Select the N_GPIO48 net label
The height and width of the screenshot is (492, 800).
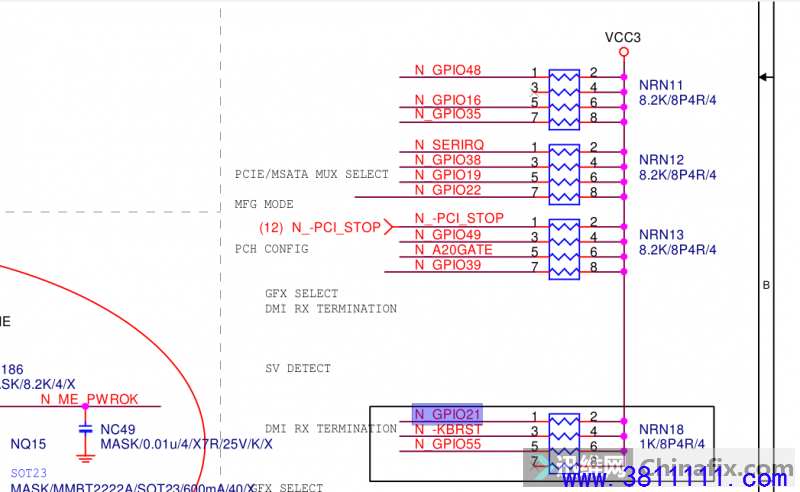click(447, 70)
